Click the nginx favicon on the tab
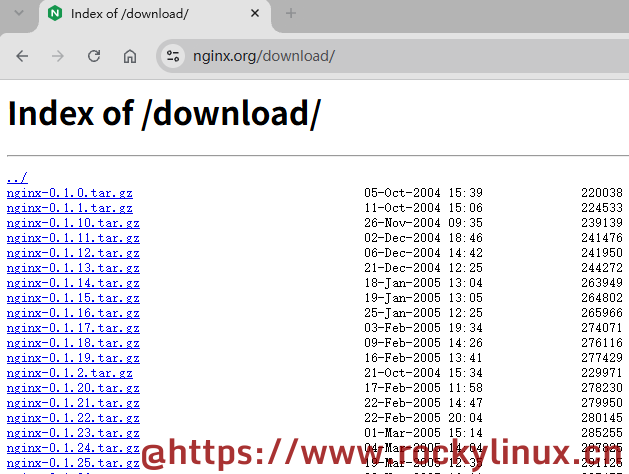 pyautogui.click(x=55, y=13)
